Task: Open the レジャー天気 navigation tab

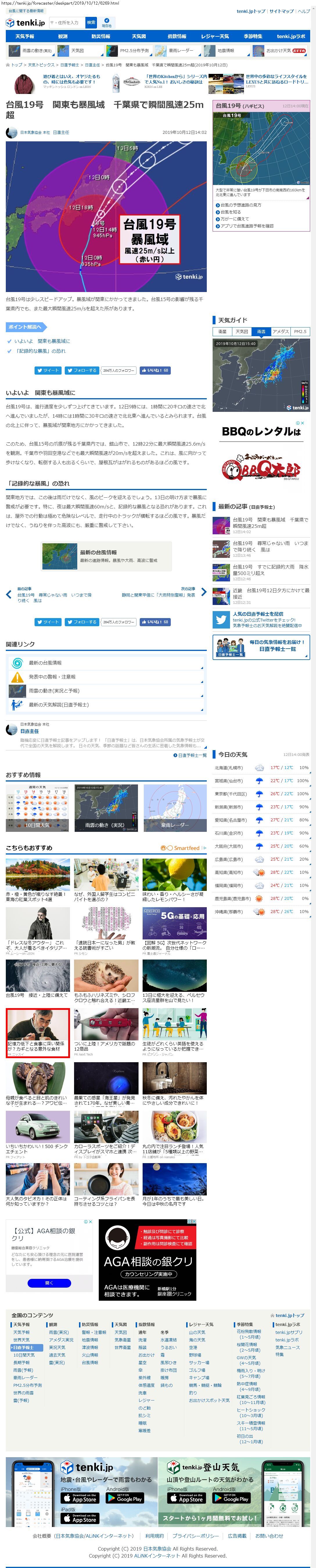Action: click(x=215, y=37)
